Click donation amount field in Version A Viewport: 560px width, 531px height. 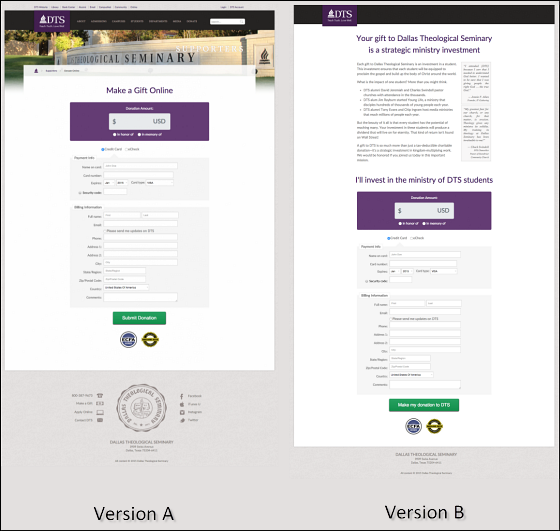140,122
